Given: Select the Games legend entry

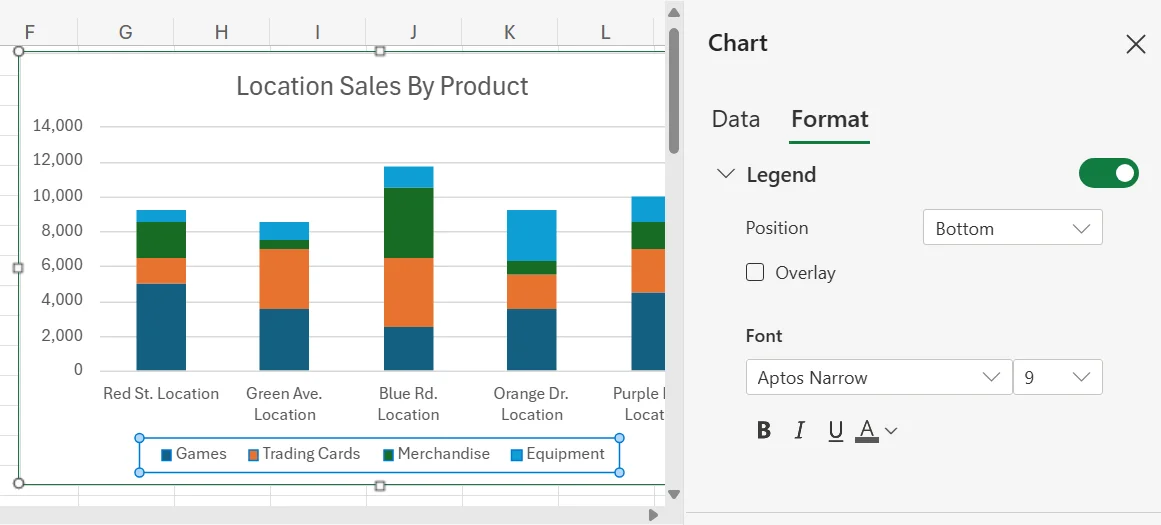Looking at the screenshot, I should point(194,454).
